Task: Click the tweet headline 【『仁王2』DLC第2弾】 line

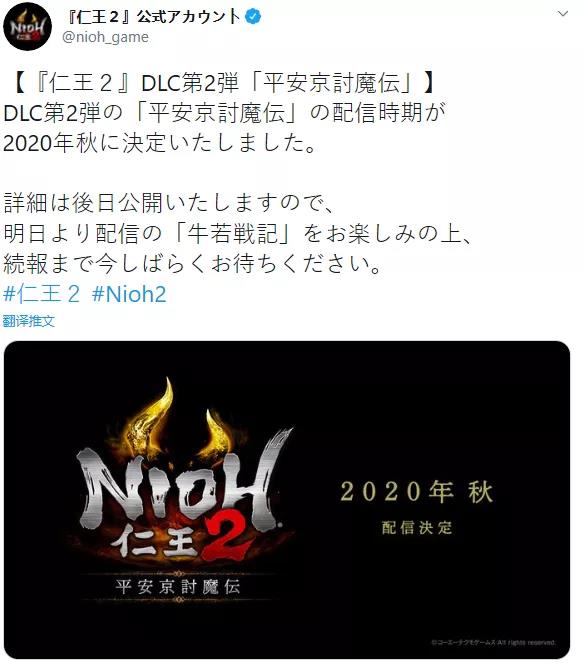Action: 221,83
